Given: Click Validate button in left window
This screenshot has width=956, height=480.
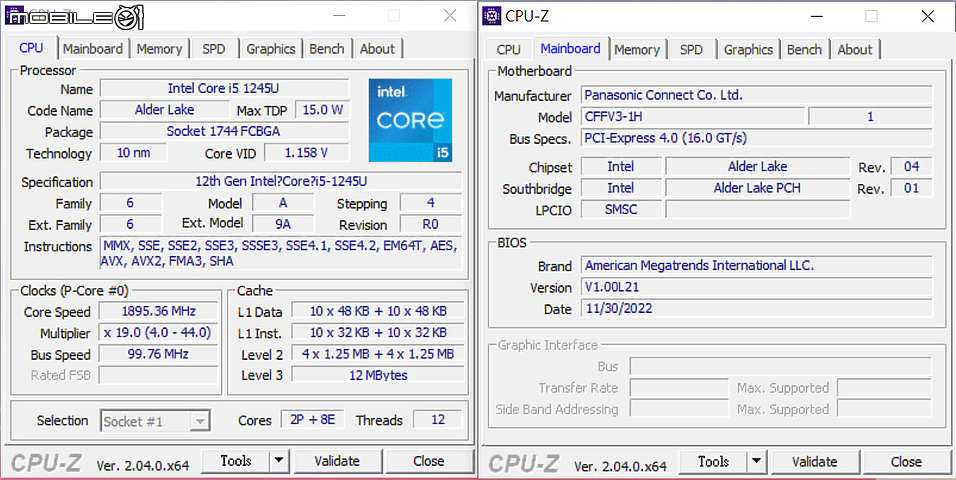Looking at the screenshot, I should (337, 461).
